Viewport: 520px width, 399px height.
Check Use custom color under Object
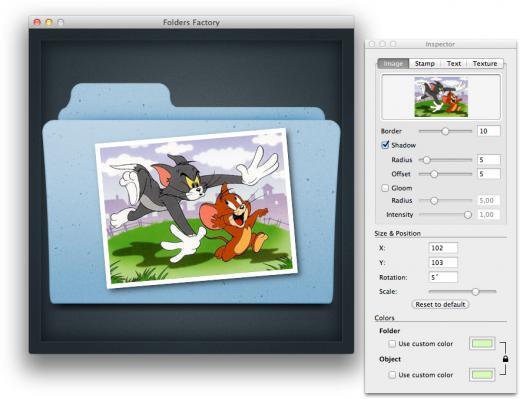tap(392, 375)
